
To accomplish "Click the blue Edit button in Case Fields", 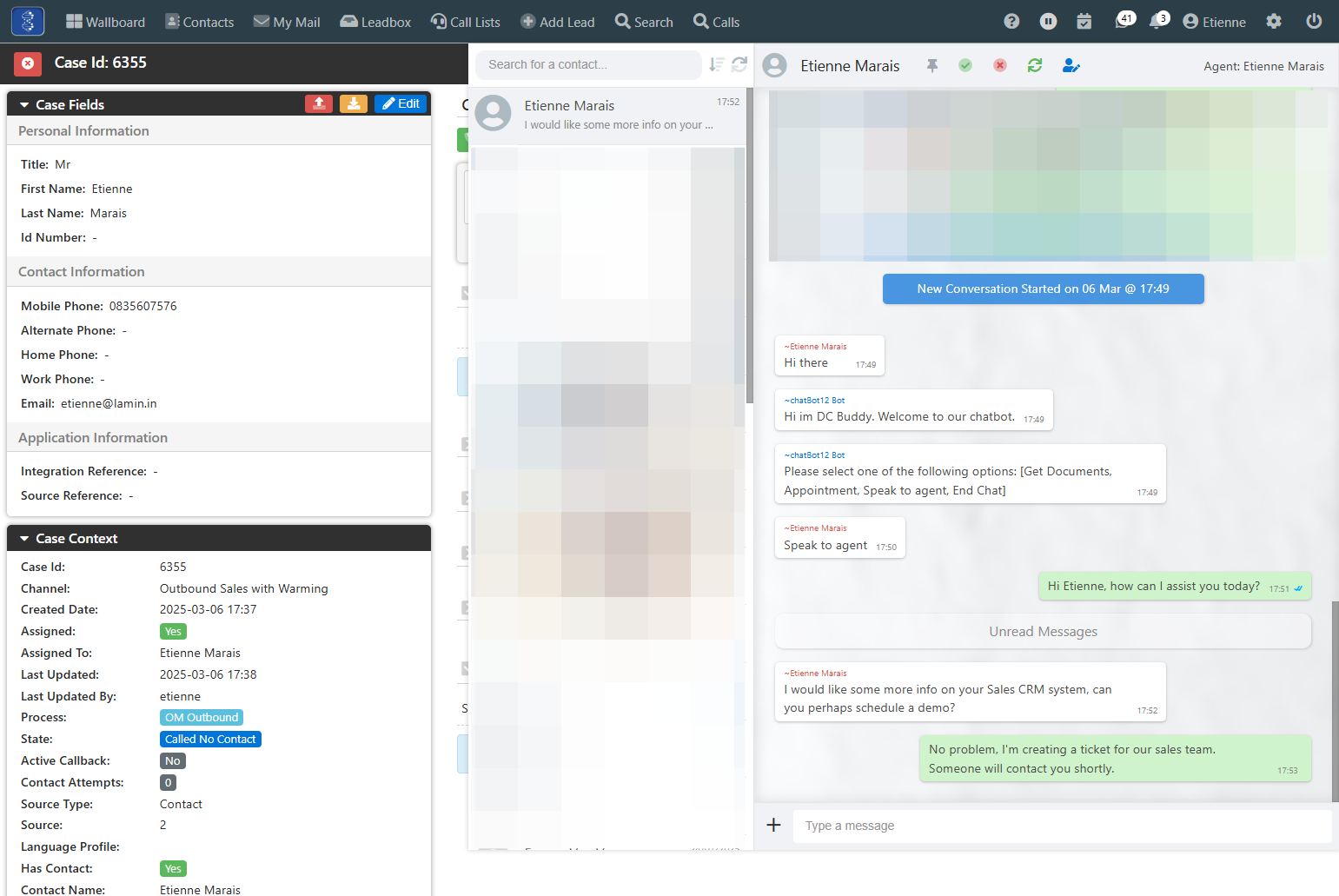I will pyautogui.click(x=401, y=103).
